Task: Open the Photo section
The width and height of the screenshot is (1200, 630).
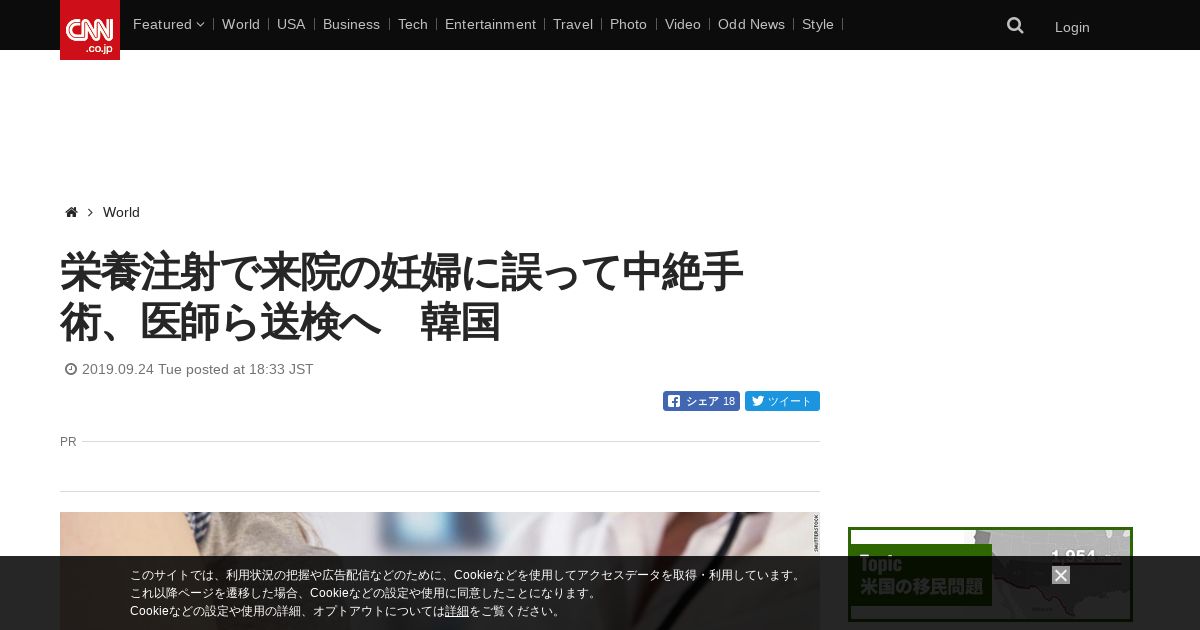Action: point(628,24)
